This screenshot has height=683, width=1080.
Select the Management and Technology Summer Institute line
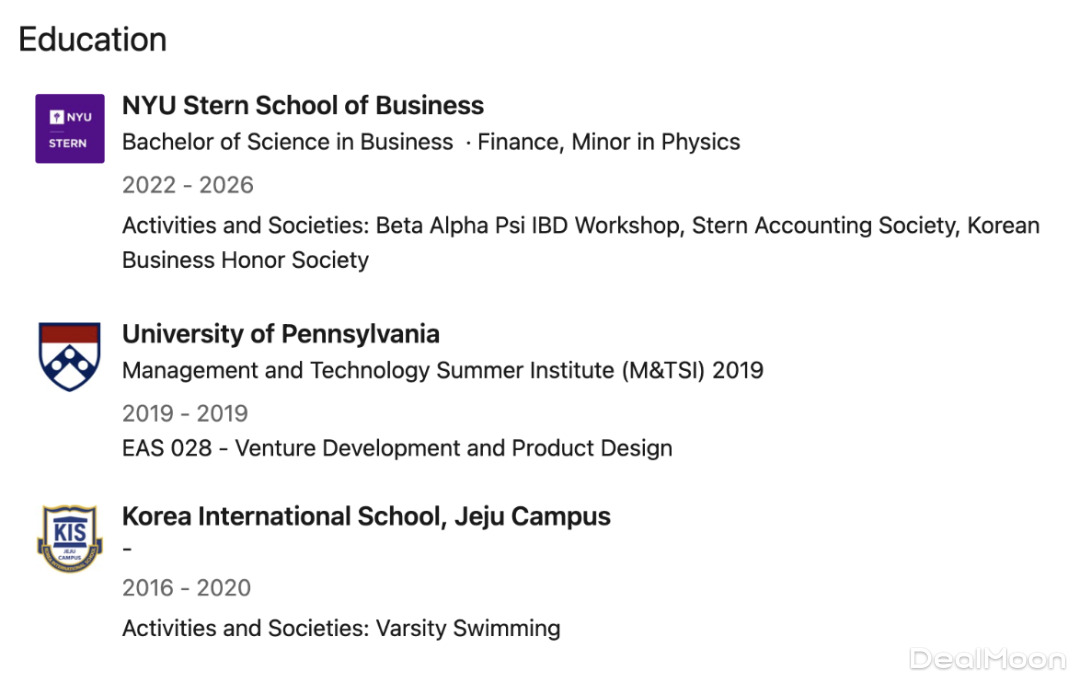pyautogui.click(x=442, y=371)
